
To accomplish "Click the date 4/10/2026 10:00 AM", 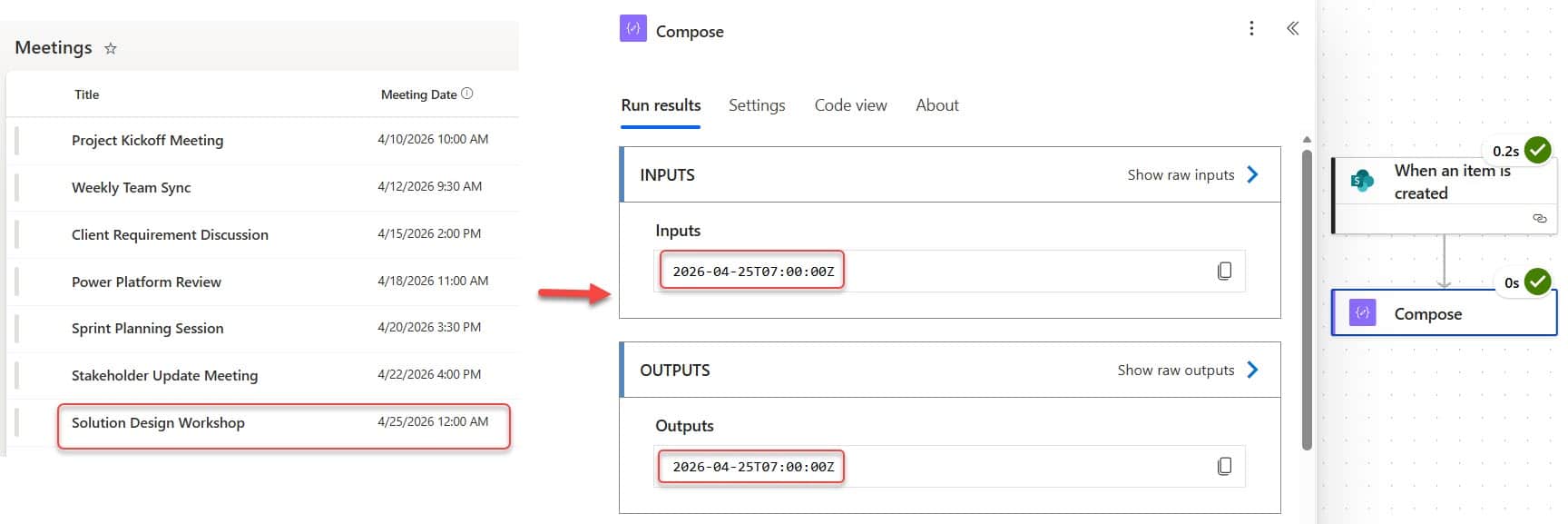I will [433, 139].
